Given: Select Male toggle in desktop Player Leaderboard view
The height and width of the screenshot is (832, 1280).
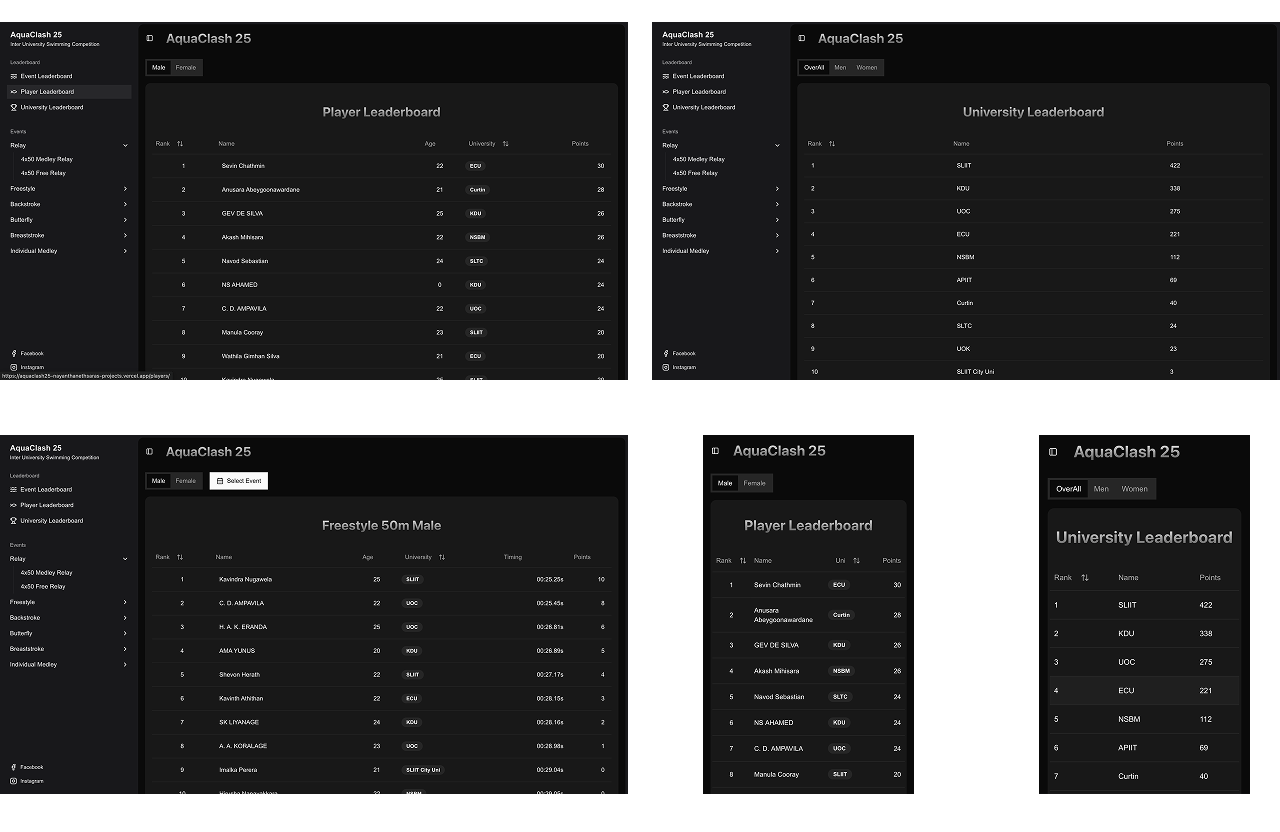Looking at the screenshot, I should tap(159, 68).
